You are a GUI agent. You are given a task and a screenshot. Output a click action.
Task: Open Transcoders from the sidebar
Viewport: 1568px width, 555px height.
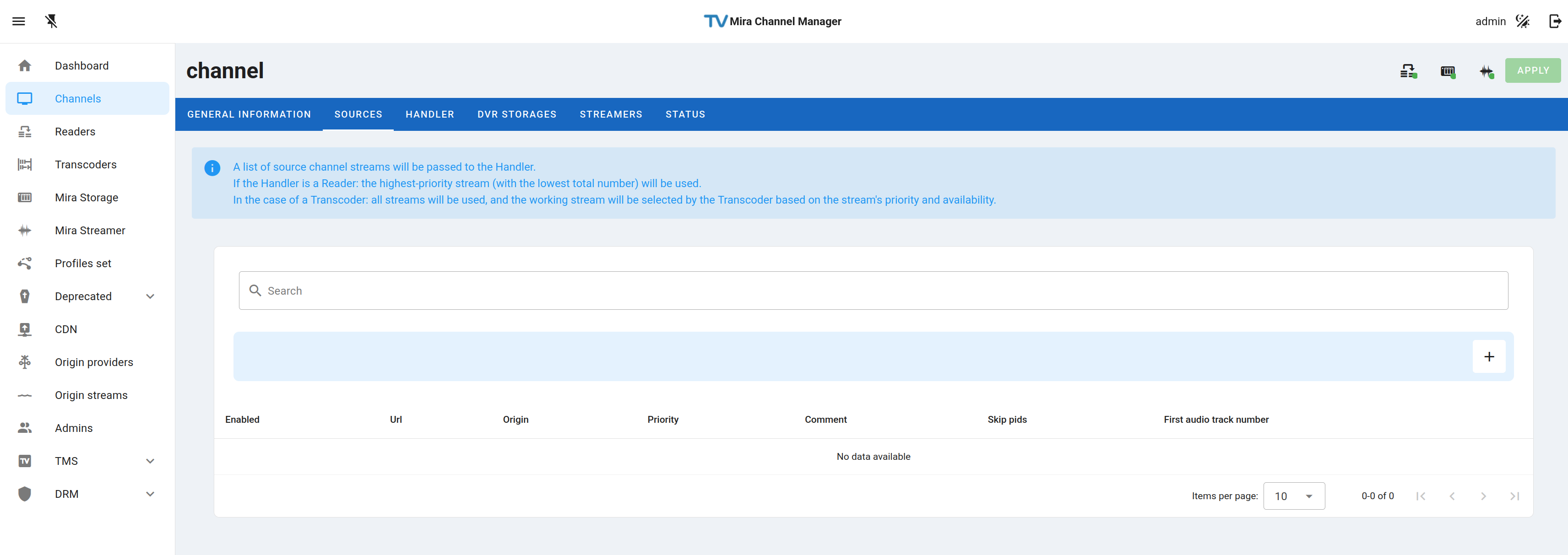click(x=85, y=164)
